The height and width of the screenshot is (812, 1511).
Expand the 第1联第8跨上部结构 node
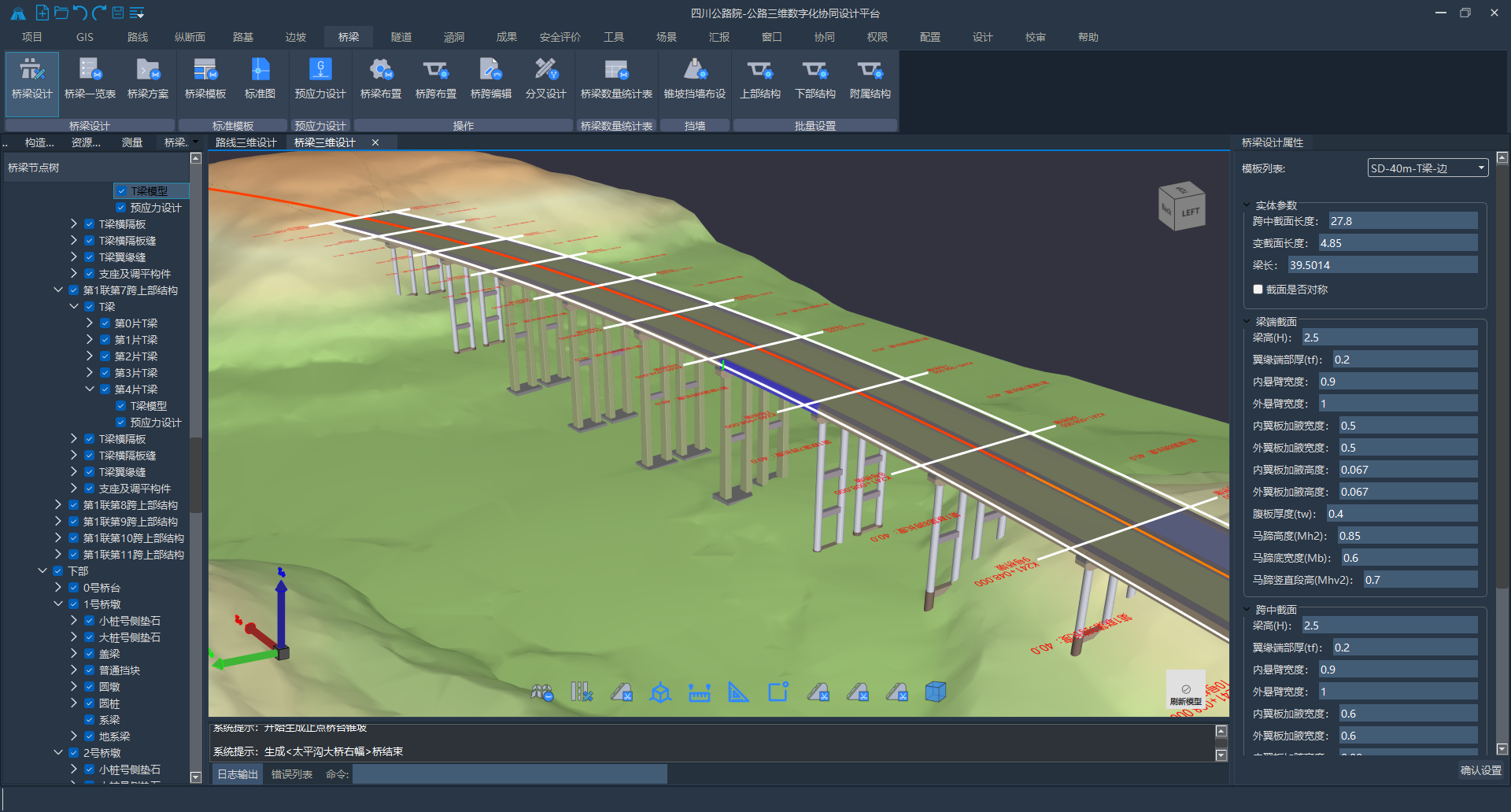point(58,505)
